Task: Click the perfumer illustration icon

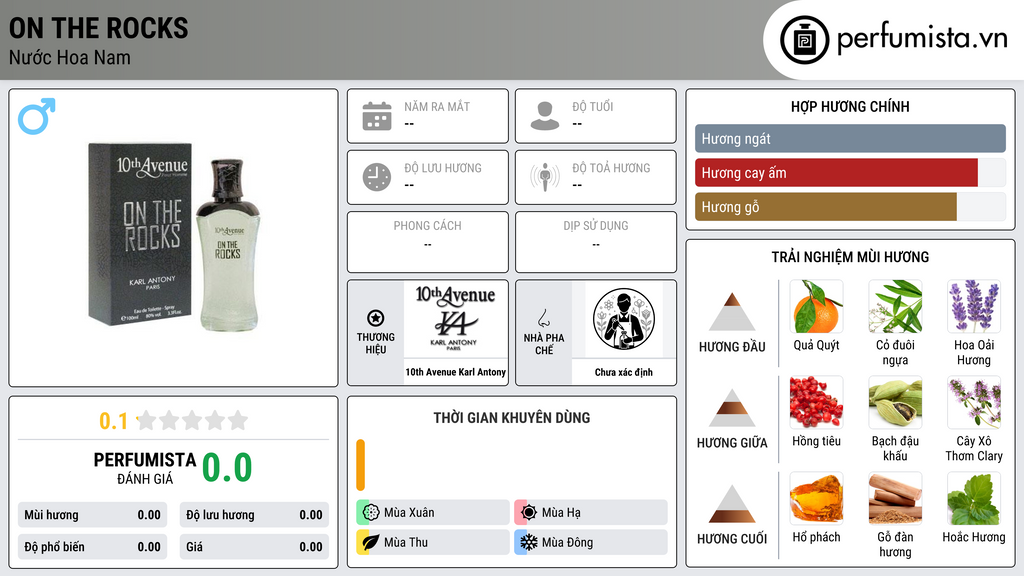Action: point(624,319)
